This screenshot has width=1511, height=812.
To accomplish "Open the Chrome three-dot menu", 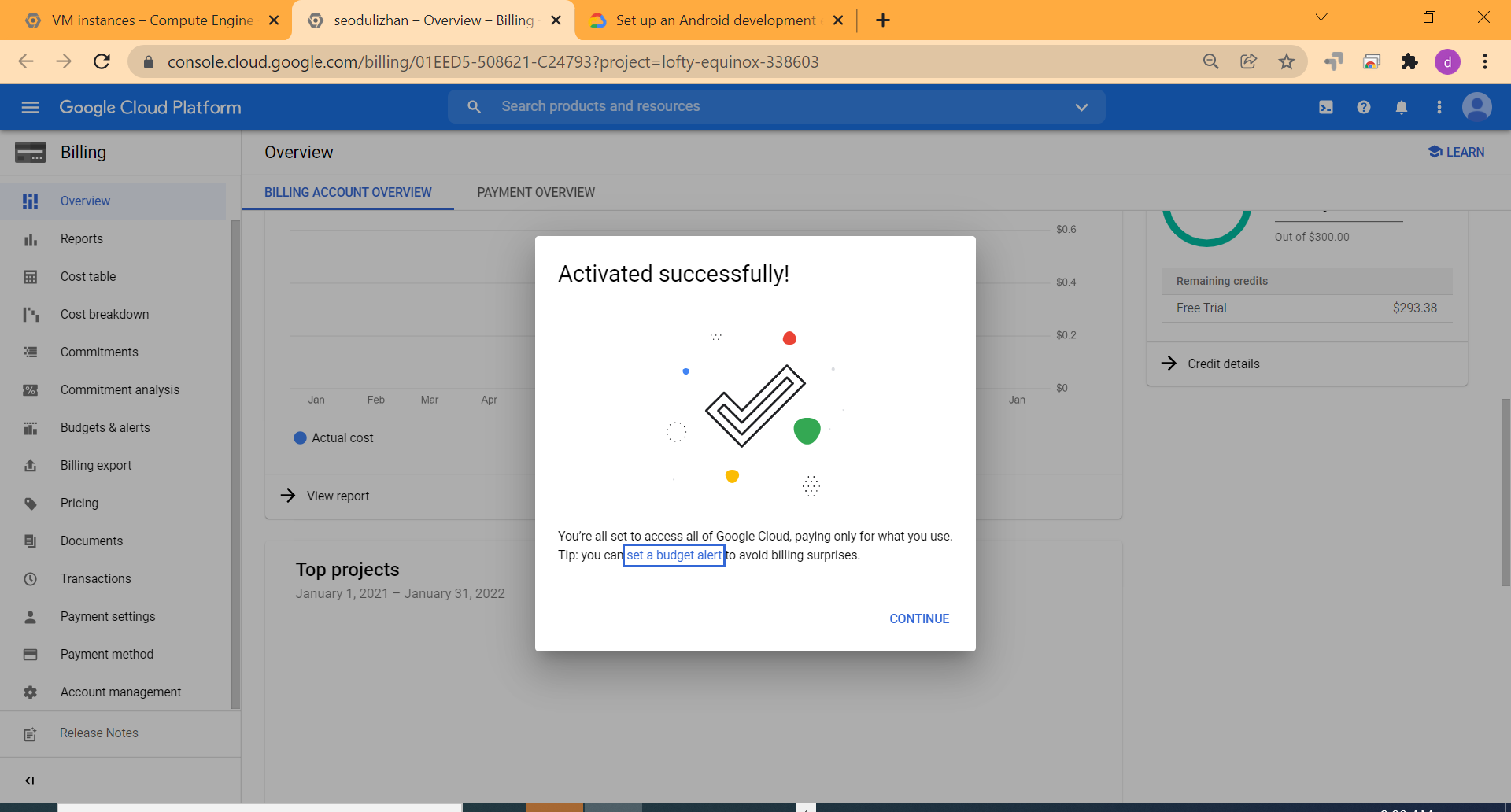I will (x=1485, y=61).
